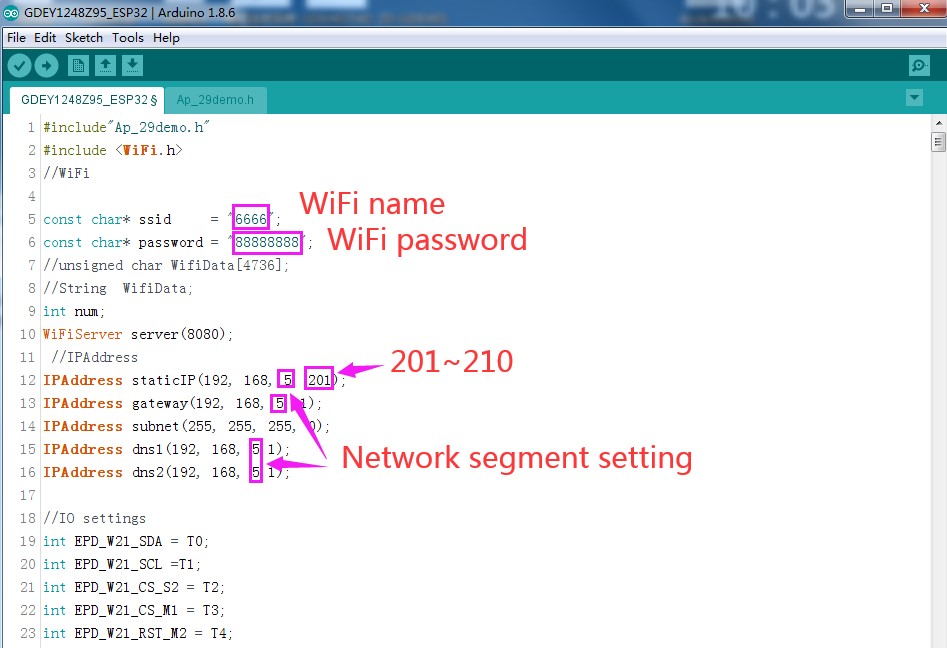Minimize the Arduino window
The image size is (947, 648).
860,8
